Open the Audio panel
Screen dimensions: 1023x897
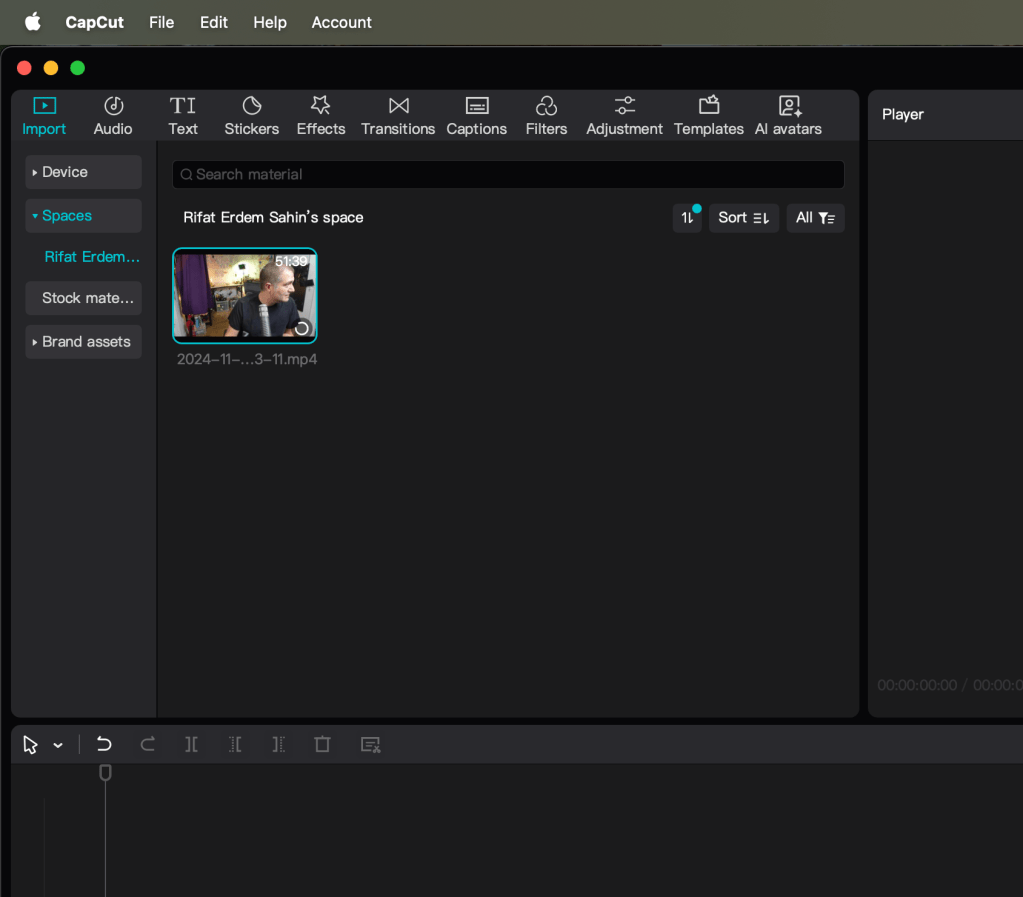click(113, 115)
